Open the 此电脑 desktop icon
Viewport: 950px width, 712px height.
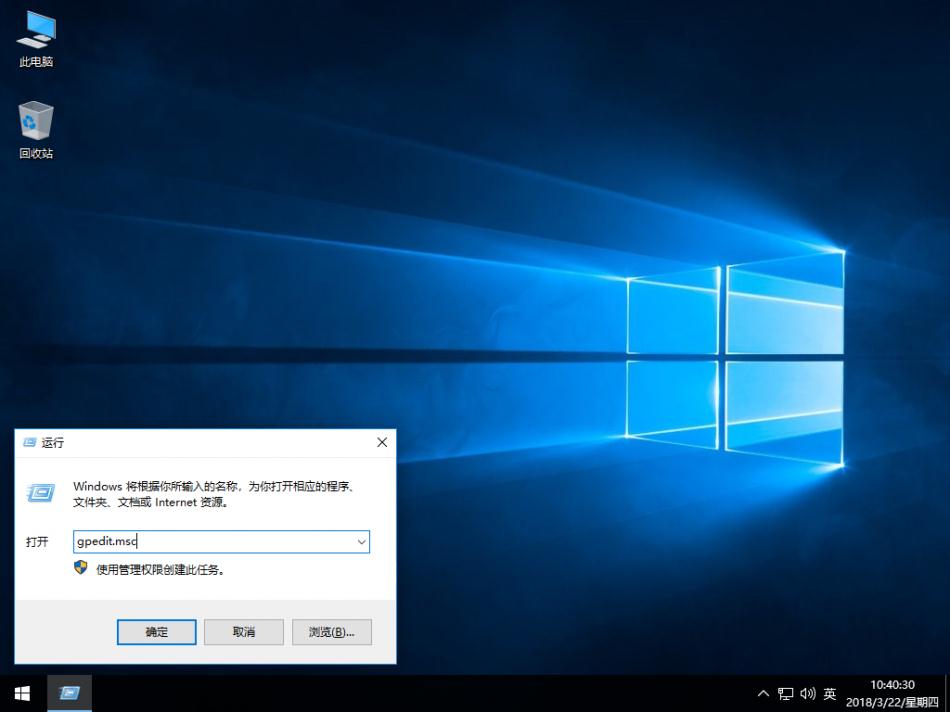point(36,39)
